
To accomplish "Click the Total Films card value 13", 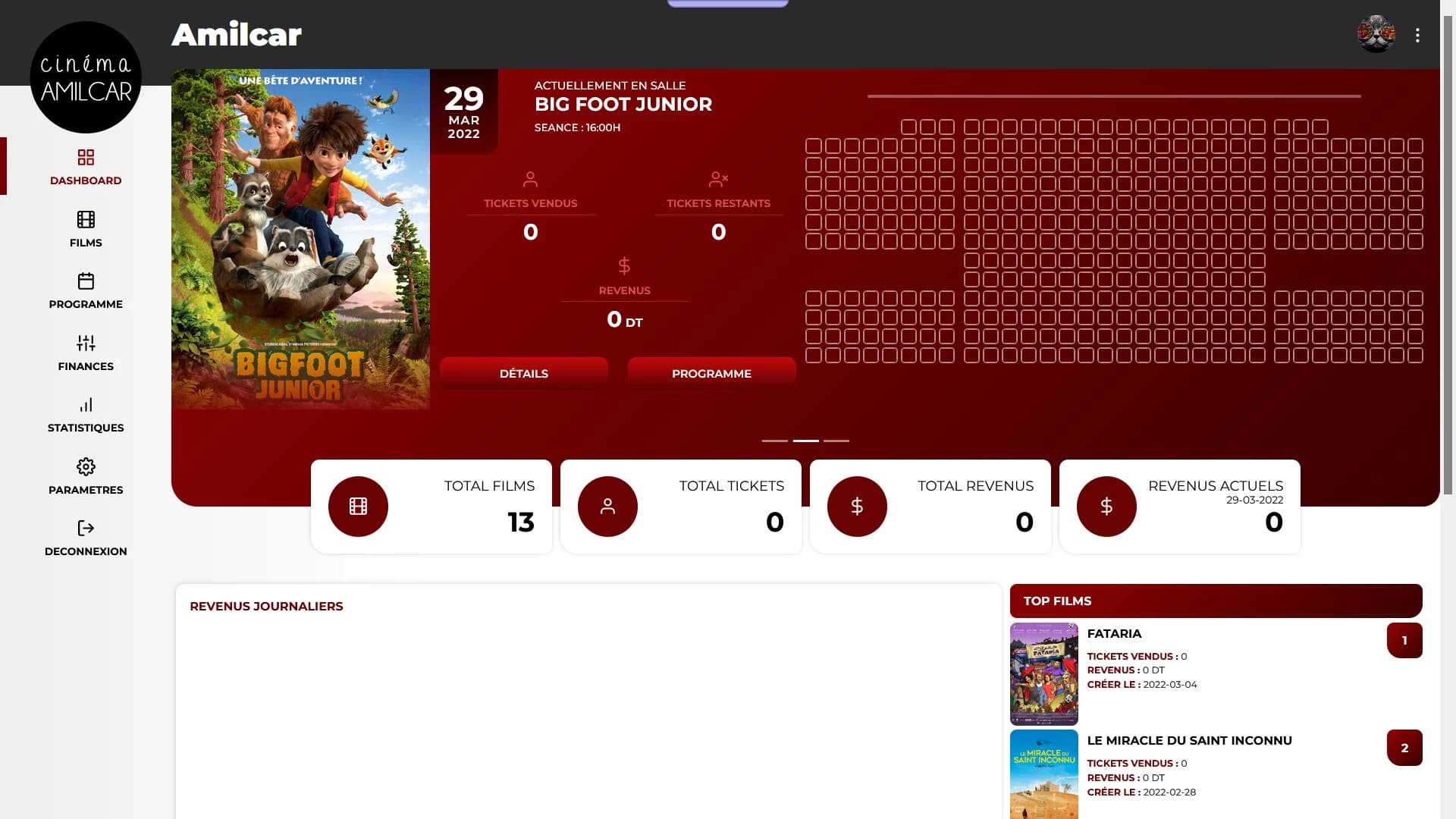I will (x=521, y=522).
